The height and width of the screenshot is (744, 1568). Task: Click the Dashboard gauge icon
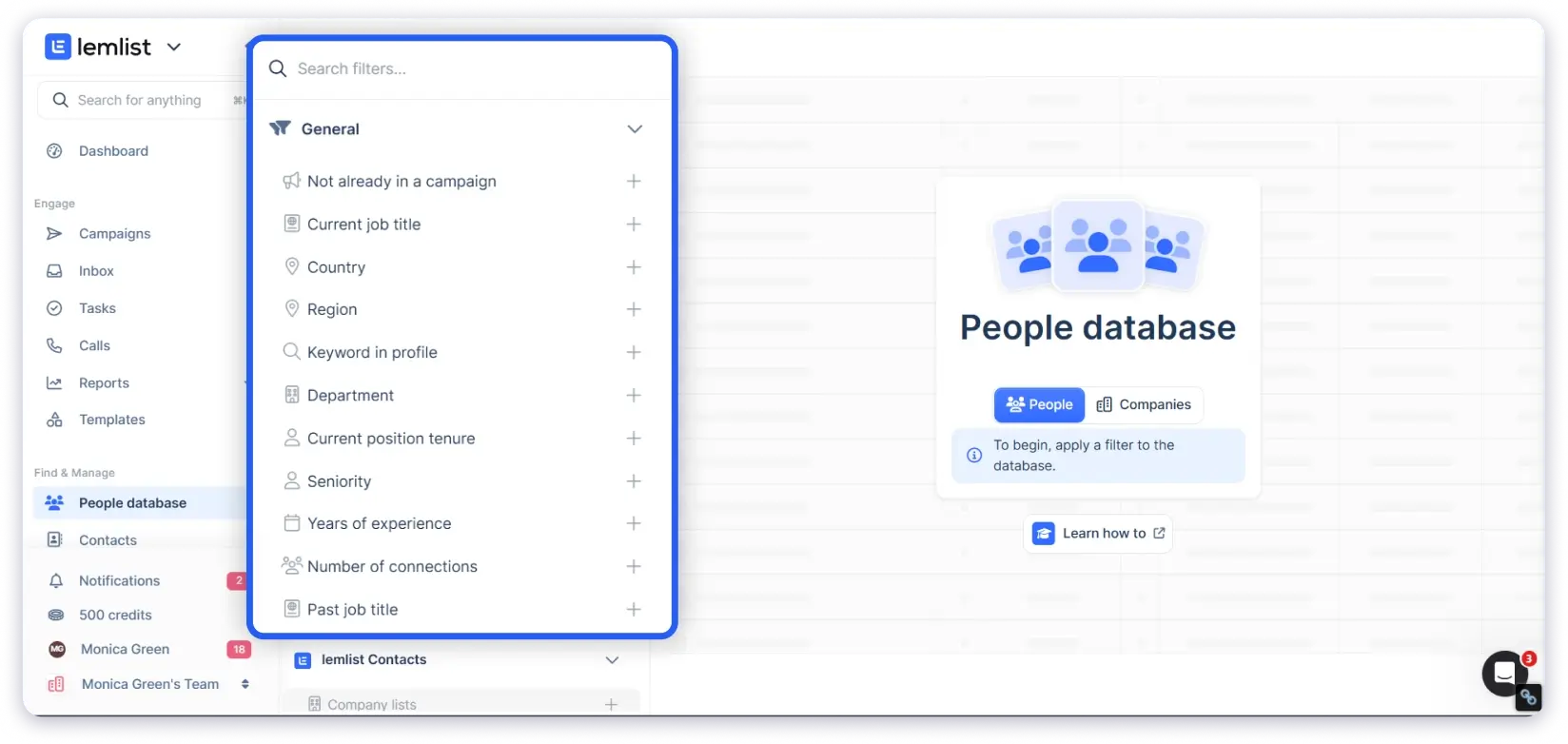54,151
